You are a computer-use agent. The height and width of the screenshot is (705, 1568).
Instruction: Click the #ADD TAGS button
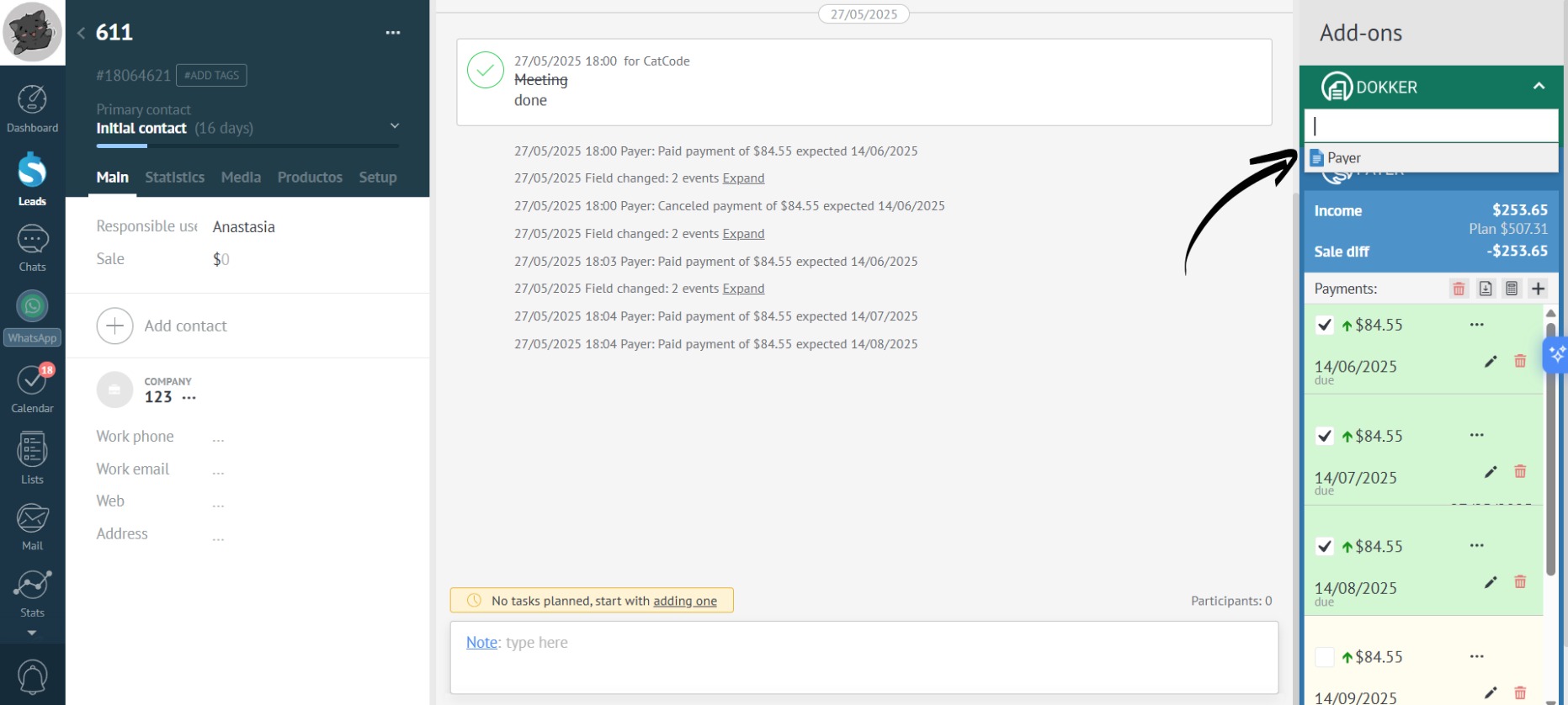pos(211,76)
